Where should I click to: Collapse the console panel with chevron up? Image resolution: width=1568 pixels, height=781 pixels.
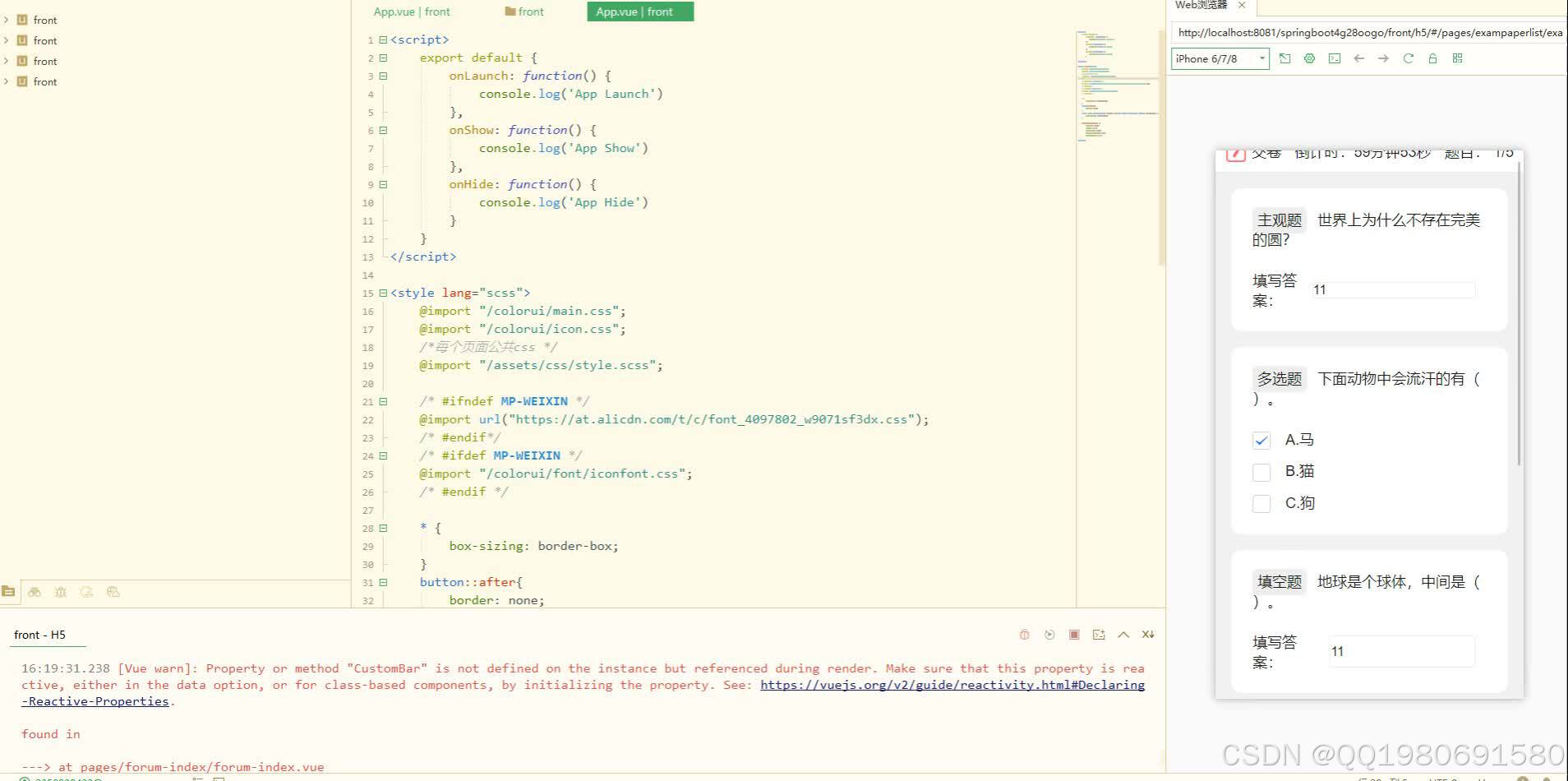point(1123,635)
